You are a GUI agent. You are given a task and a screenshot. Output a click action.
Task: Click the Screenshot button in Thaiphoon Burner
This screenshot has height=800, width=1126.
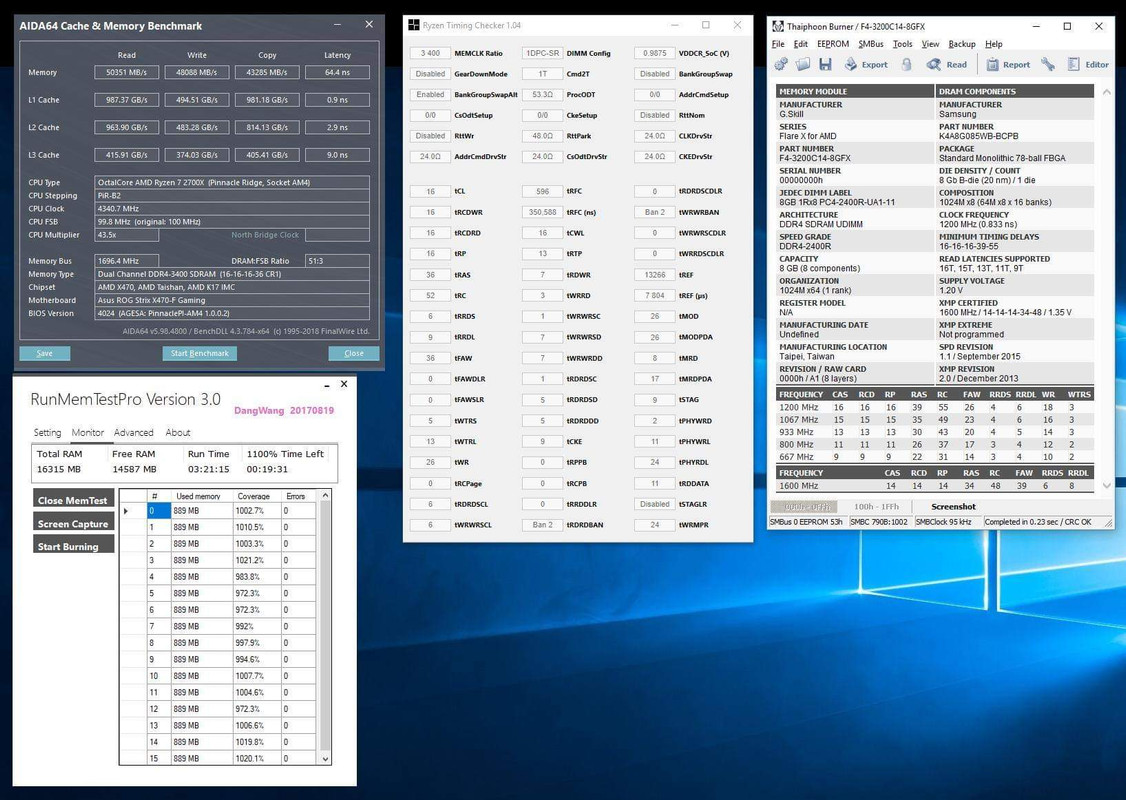[x=953, y=506]
